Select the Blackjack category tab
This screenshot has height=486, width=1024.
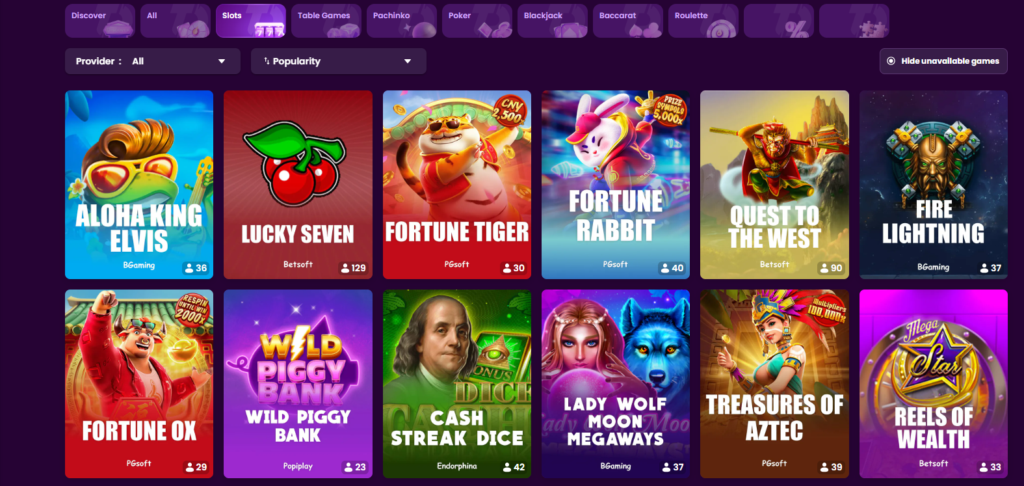552,21
